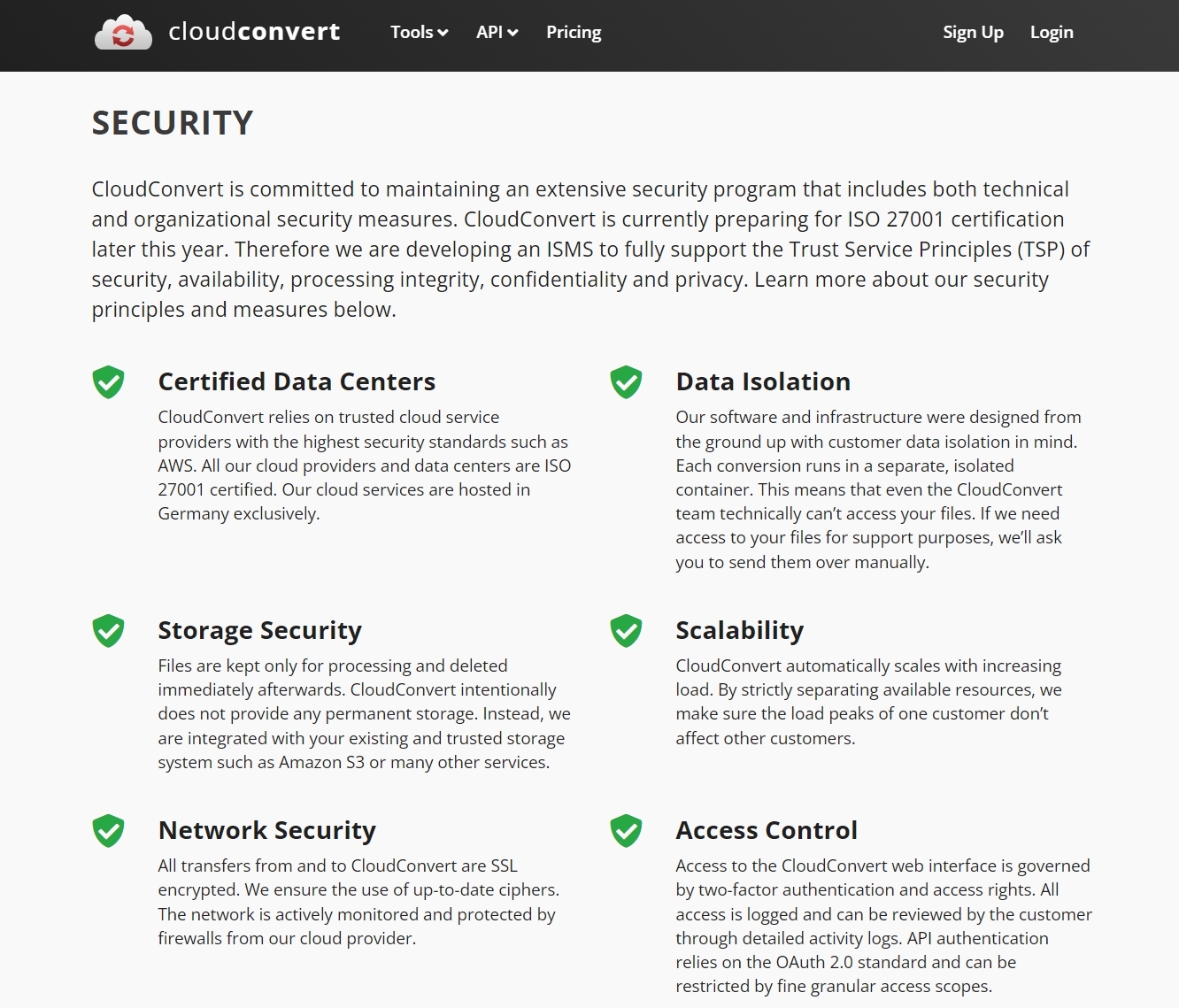Select Pricing from the navigation bar

click(x=573, y=32)
